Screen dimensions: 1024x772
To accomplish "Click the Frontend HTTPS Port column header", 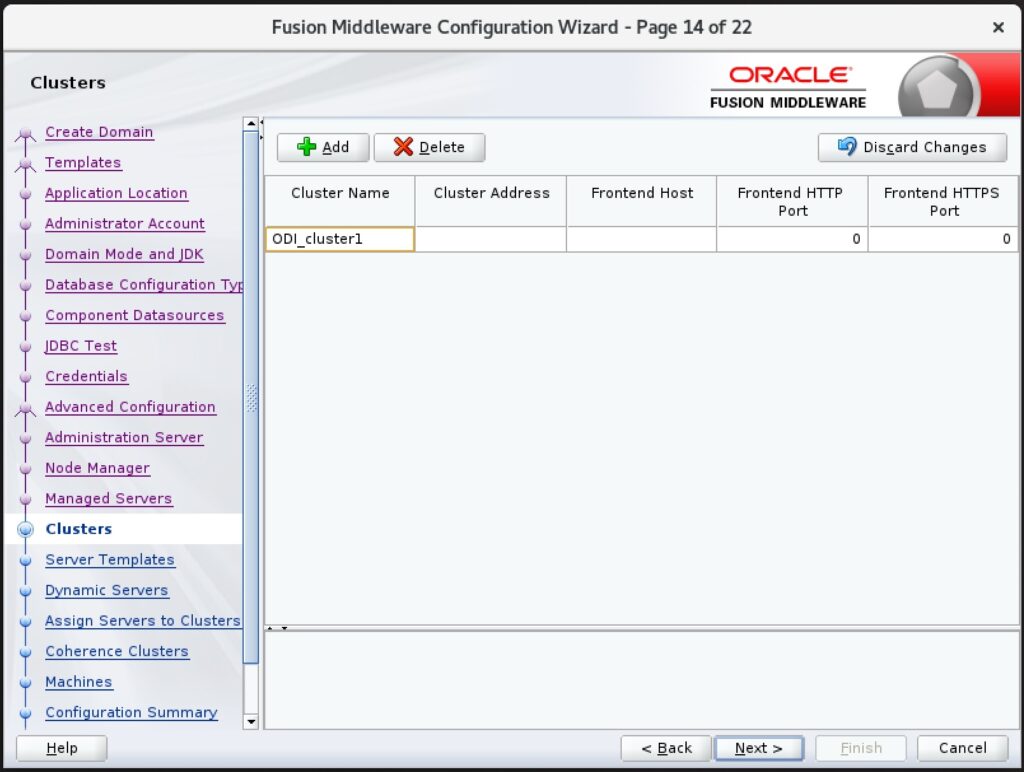I will click(943, 201).
